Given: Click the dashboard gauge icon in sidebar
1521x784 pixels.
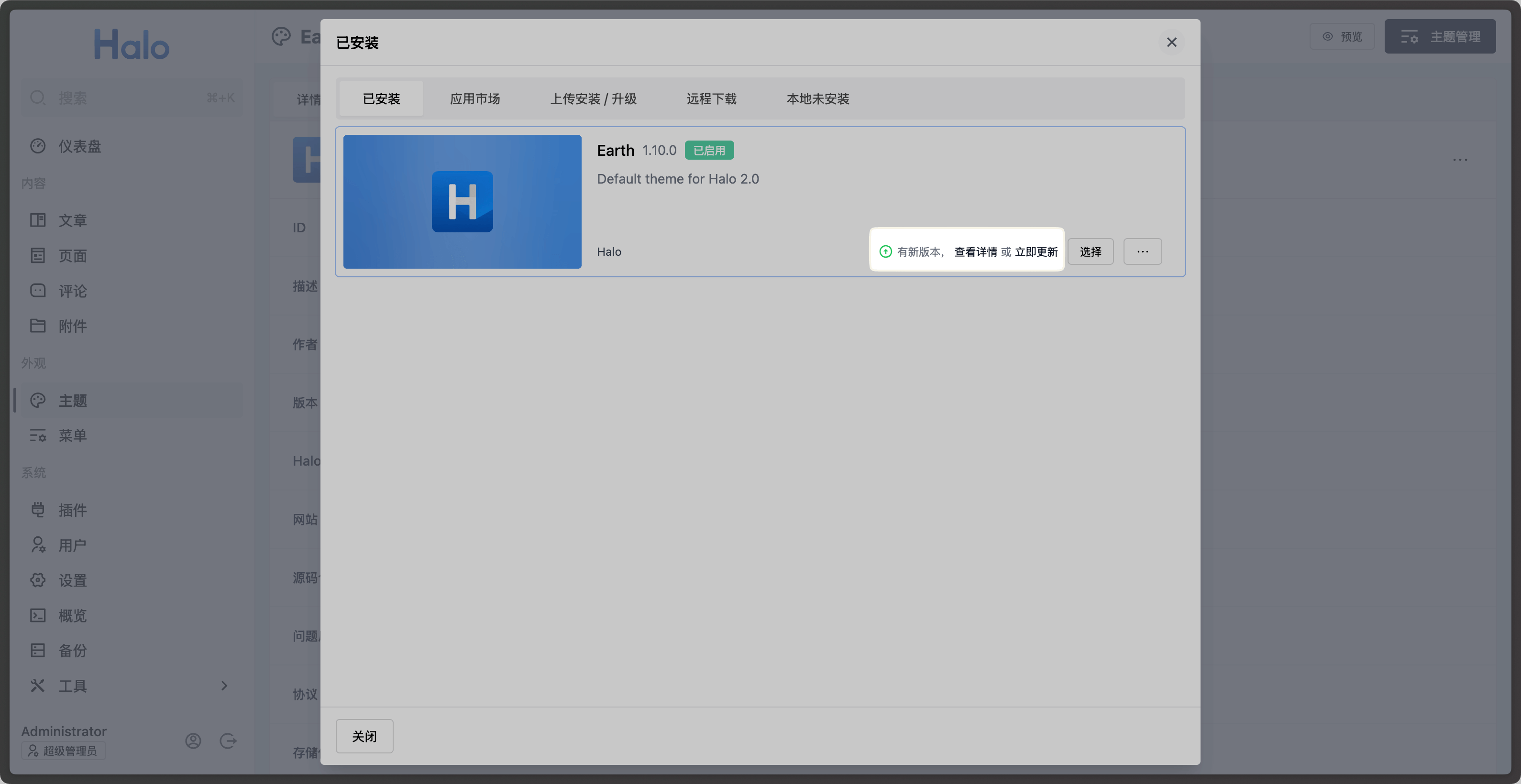Looking at the screenshot, I should [x=38, y=146].
